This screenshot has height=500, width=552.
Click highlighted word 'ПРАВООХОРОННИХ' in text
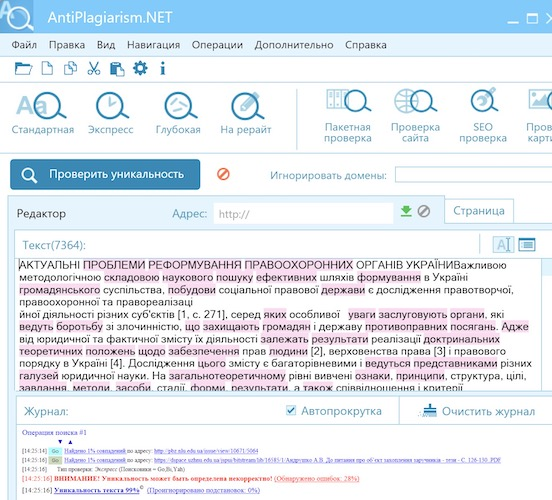click(x=299, y=265)
